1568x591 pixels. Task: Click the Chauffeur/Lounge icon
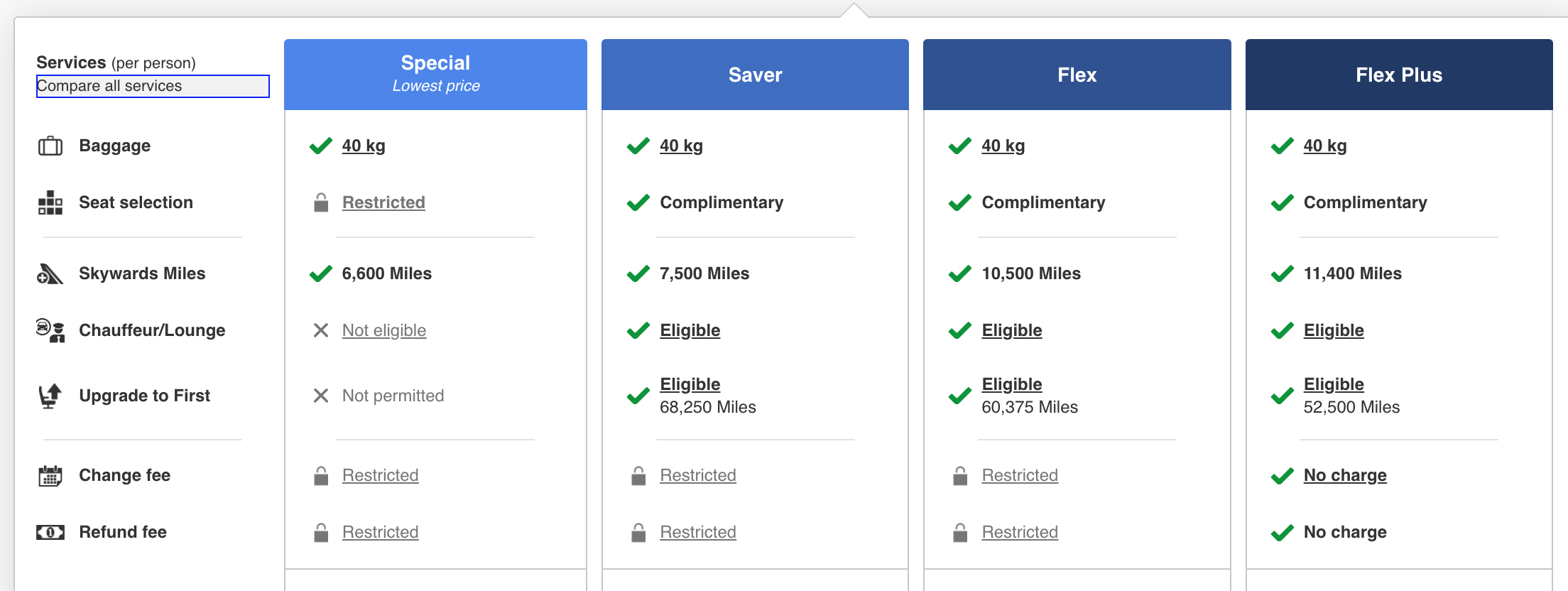pyautogui.click(x=50, y=330)
